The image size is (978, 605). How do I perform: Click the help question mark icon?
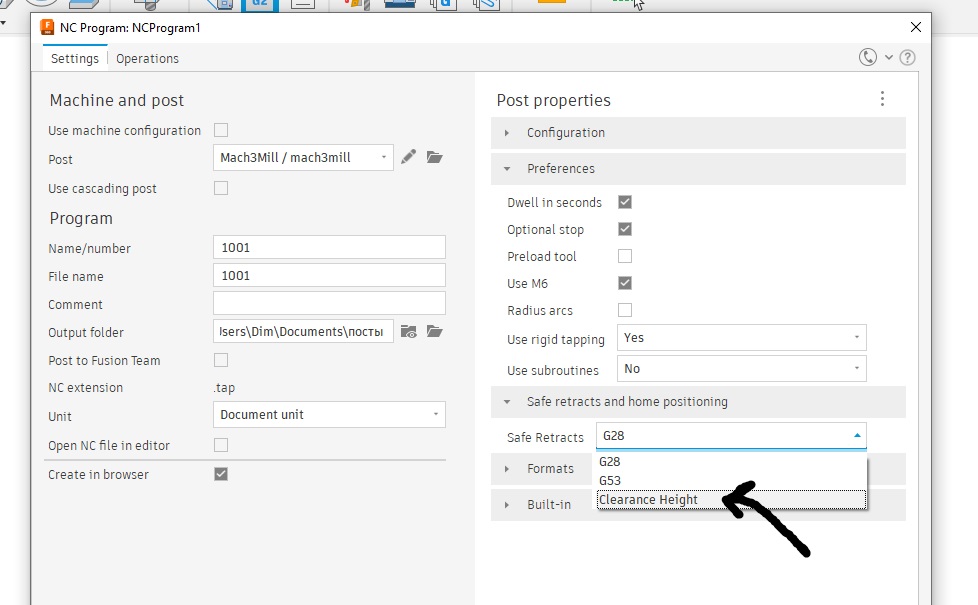click(907, 58)
